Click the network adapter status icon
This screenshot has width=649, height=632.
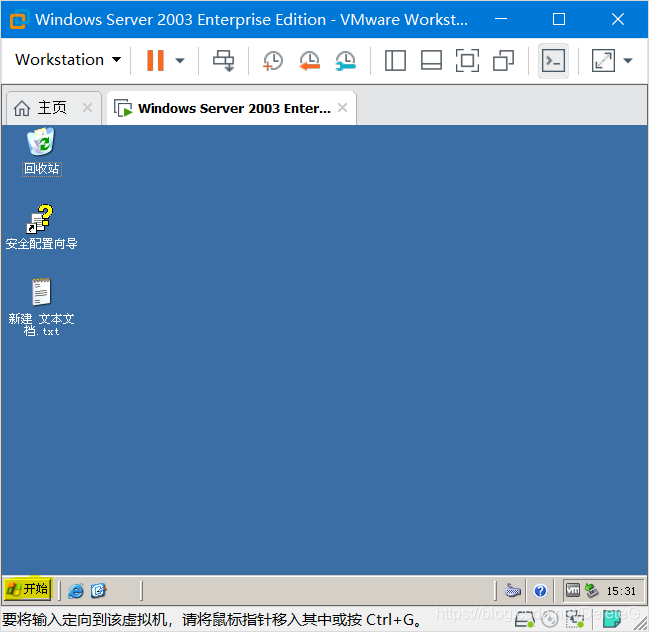pyautogui.click(x=575, y=619)
